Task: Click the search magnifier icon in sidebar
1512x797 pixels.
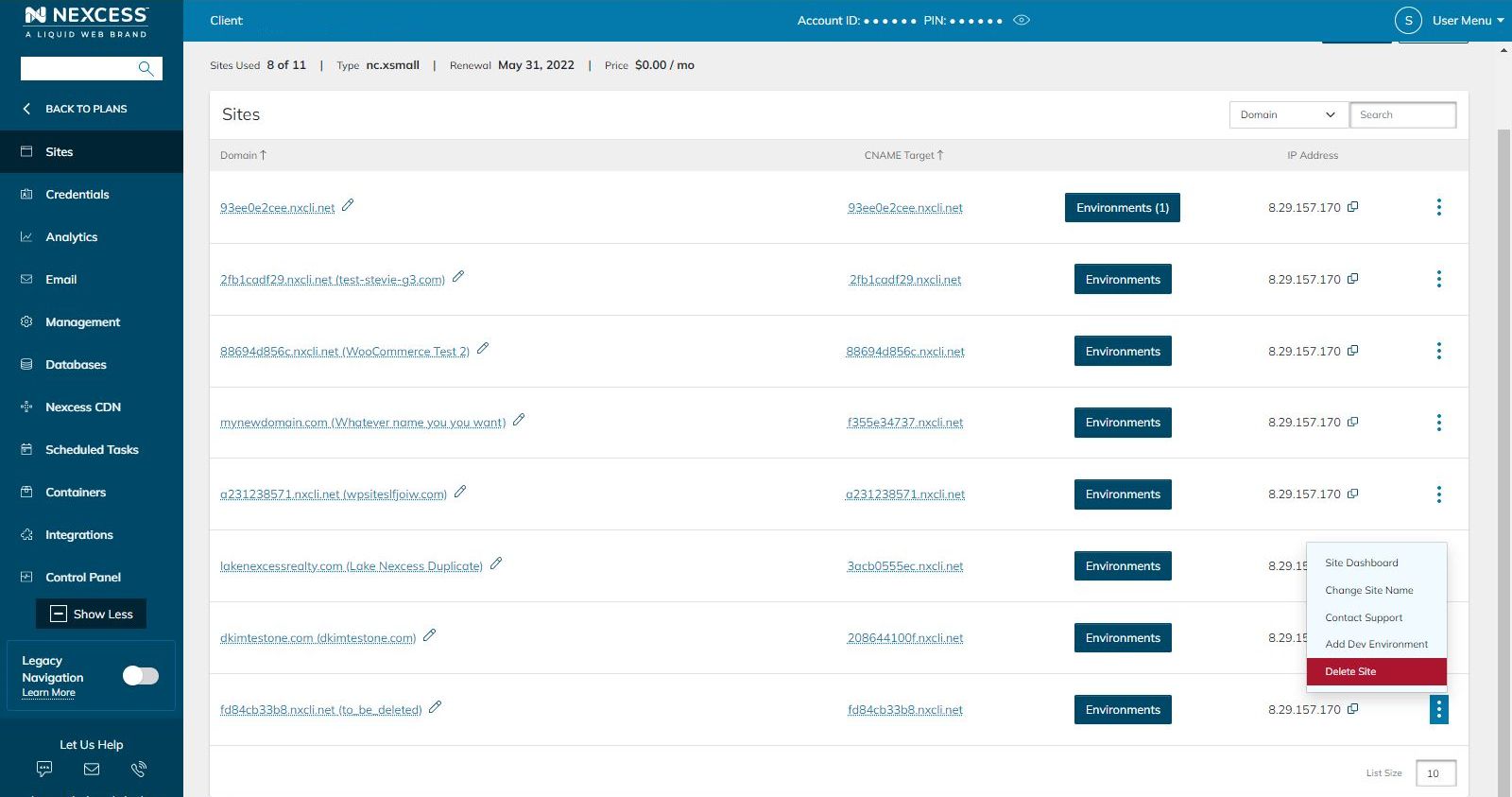Action: [x=146, y=68]
